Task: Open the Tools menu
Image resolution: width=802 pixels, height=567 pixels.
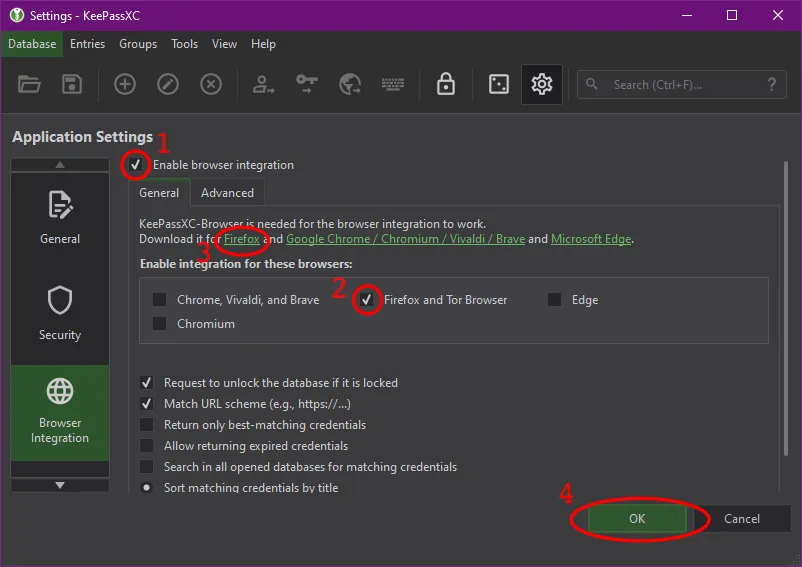Action: (x=185, y=44)
